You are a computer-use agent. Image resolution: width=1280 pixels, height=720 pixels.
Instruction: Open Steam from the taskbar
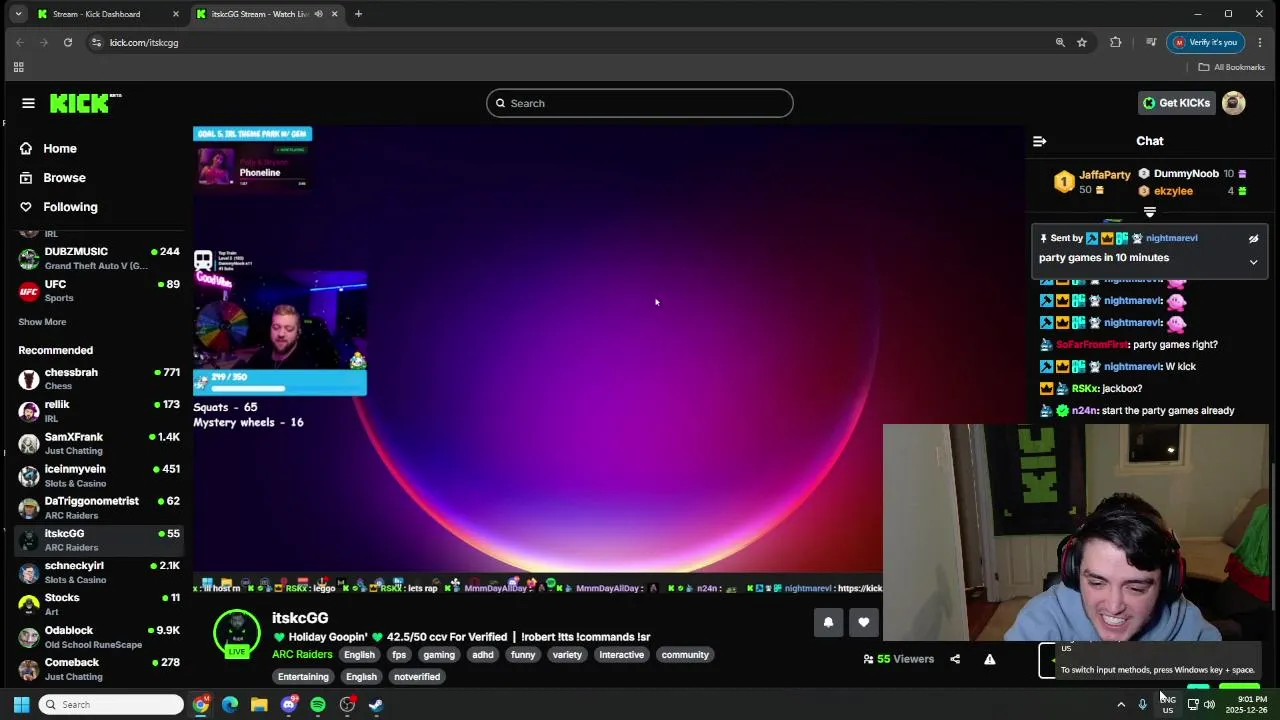(x=376, y=705)
